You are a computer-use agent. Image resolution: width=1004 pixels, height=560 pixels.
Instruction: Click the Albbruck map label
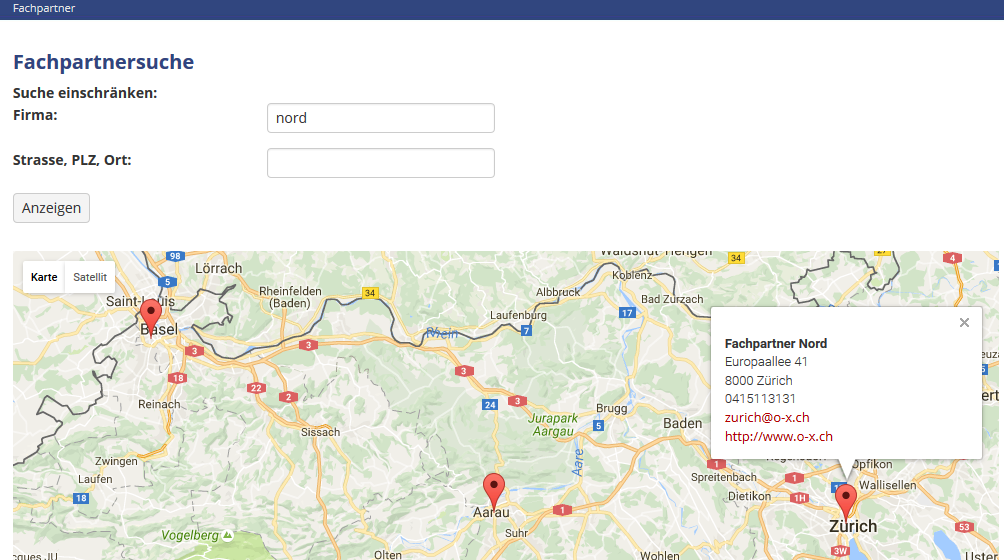(x=558, y=292)
